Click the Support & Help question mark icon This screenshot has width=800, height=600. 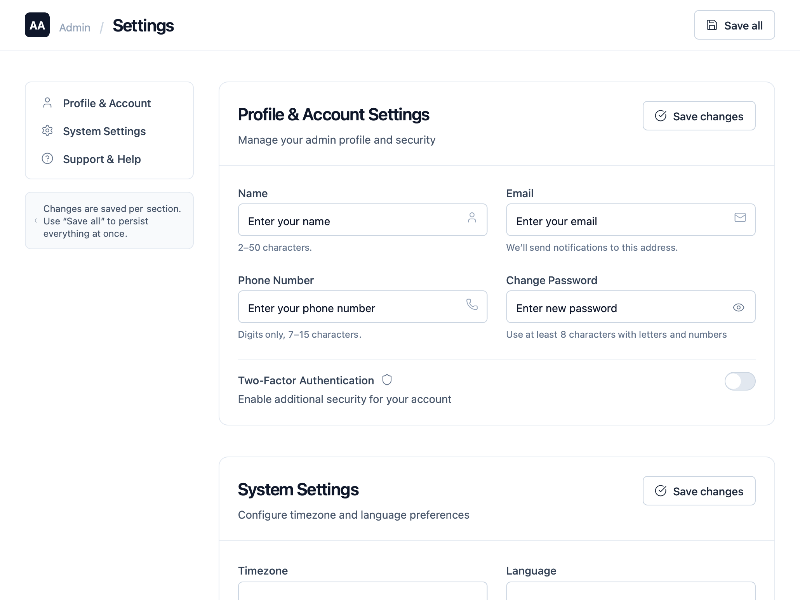(47, 158)
